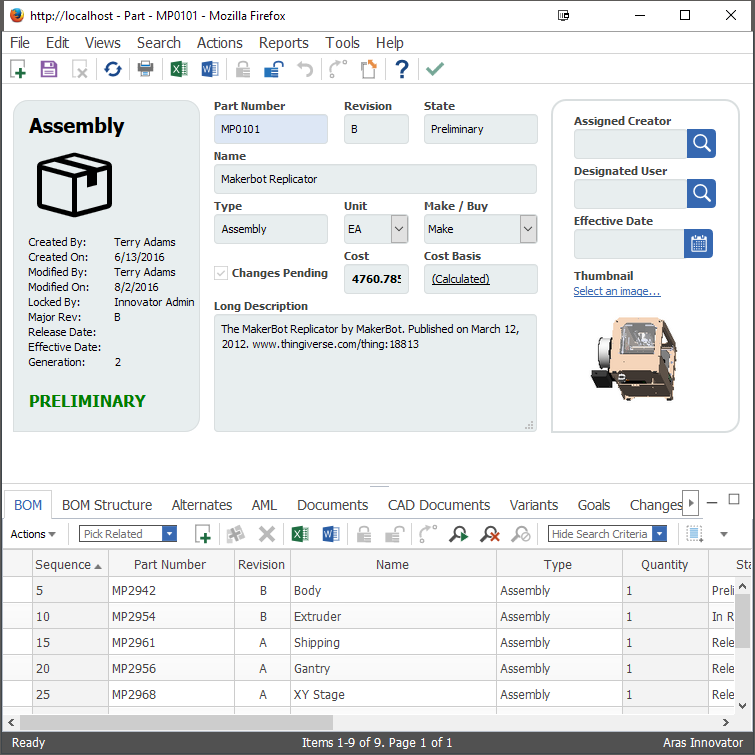
Task: Add a new BOM relationship row
Action: [203, 534]
